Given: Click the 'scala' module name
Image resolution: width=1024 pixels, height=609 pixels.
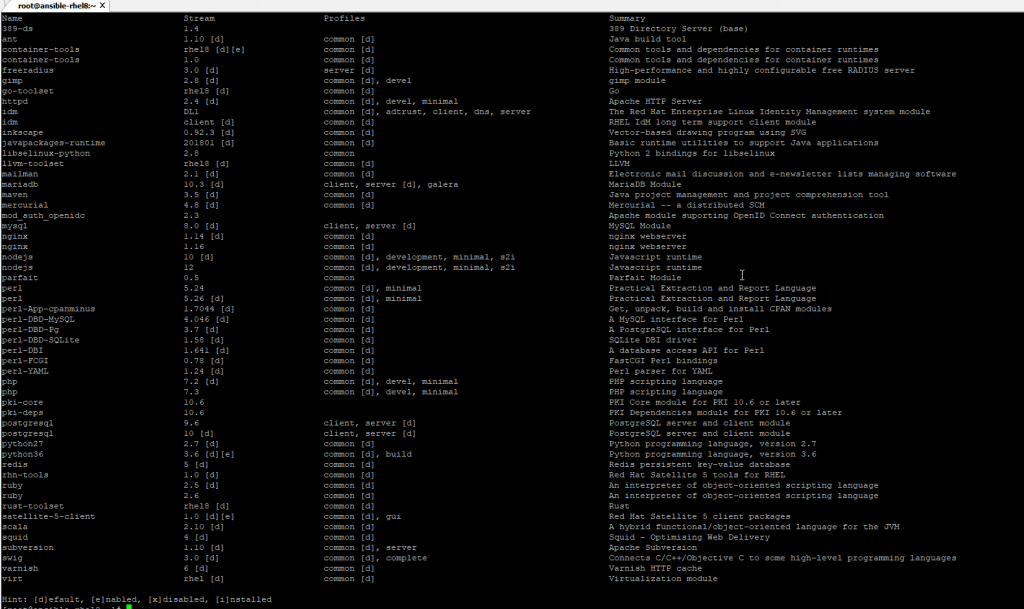Looking at the screenshot, I should point(15,527).
